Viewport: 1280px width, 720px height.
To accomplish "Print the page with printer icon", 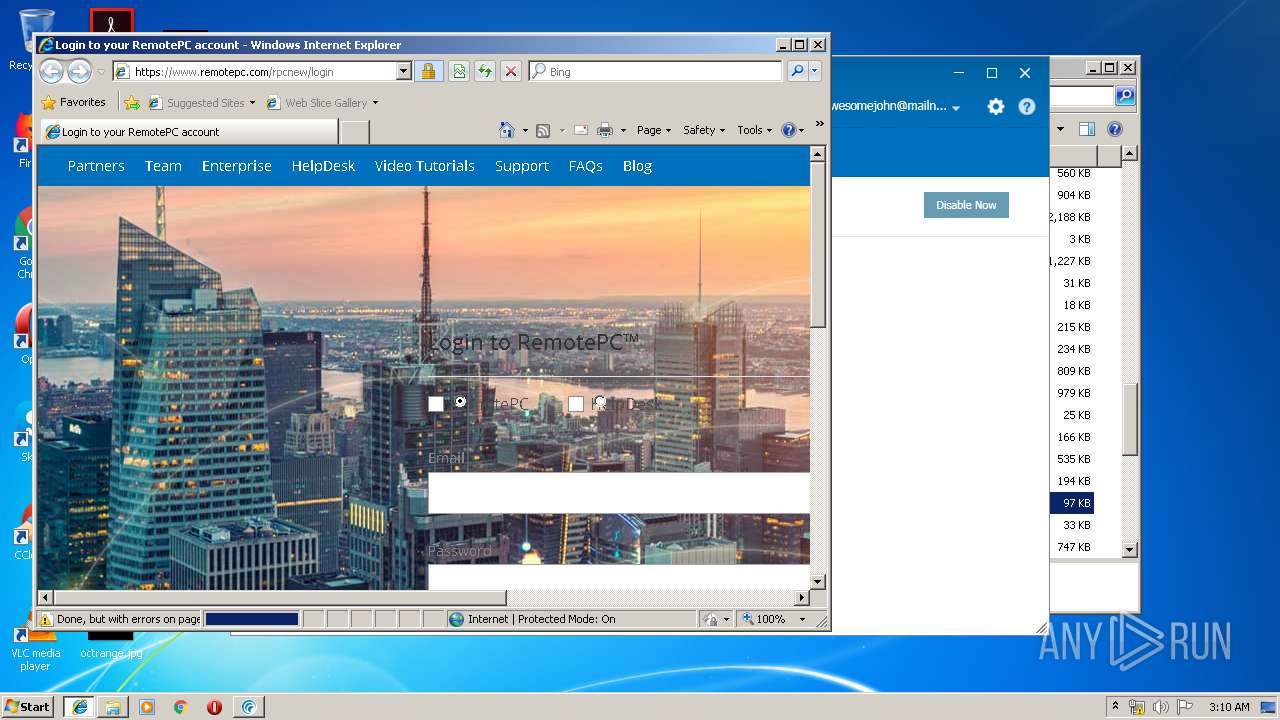I will point(604,130).
